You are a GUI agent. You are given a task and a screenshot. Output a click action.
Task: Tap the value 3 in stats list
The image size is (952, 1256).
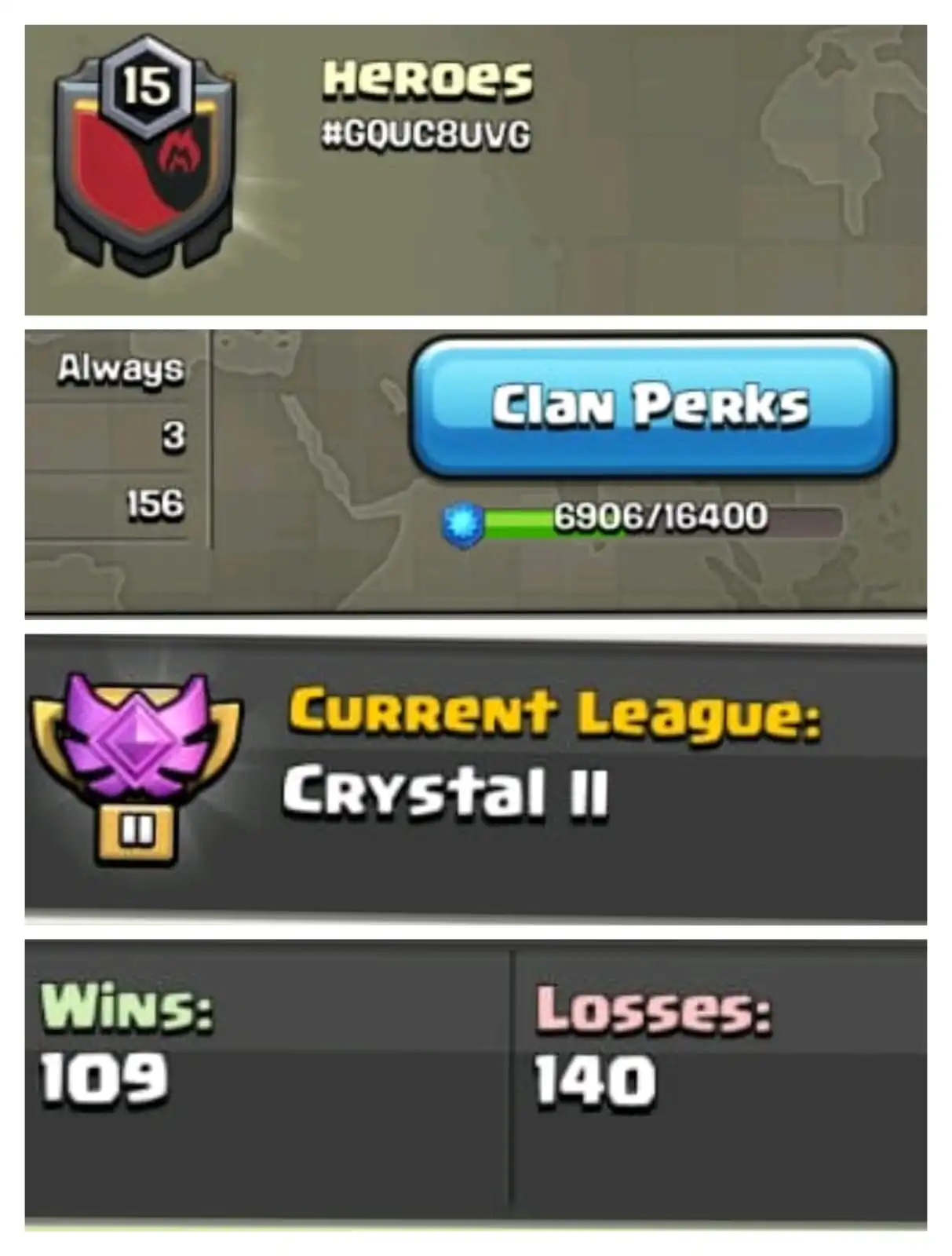coord(174,436)
